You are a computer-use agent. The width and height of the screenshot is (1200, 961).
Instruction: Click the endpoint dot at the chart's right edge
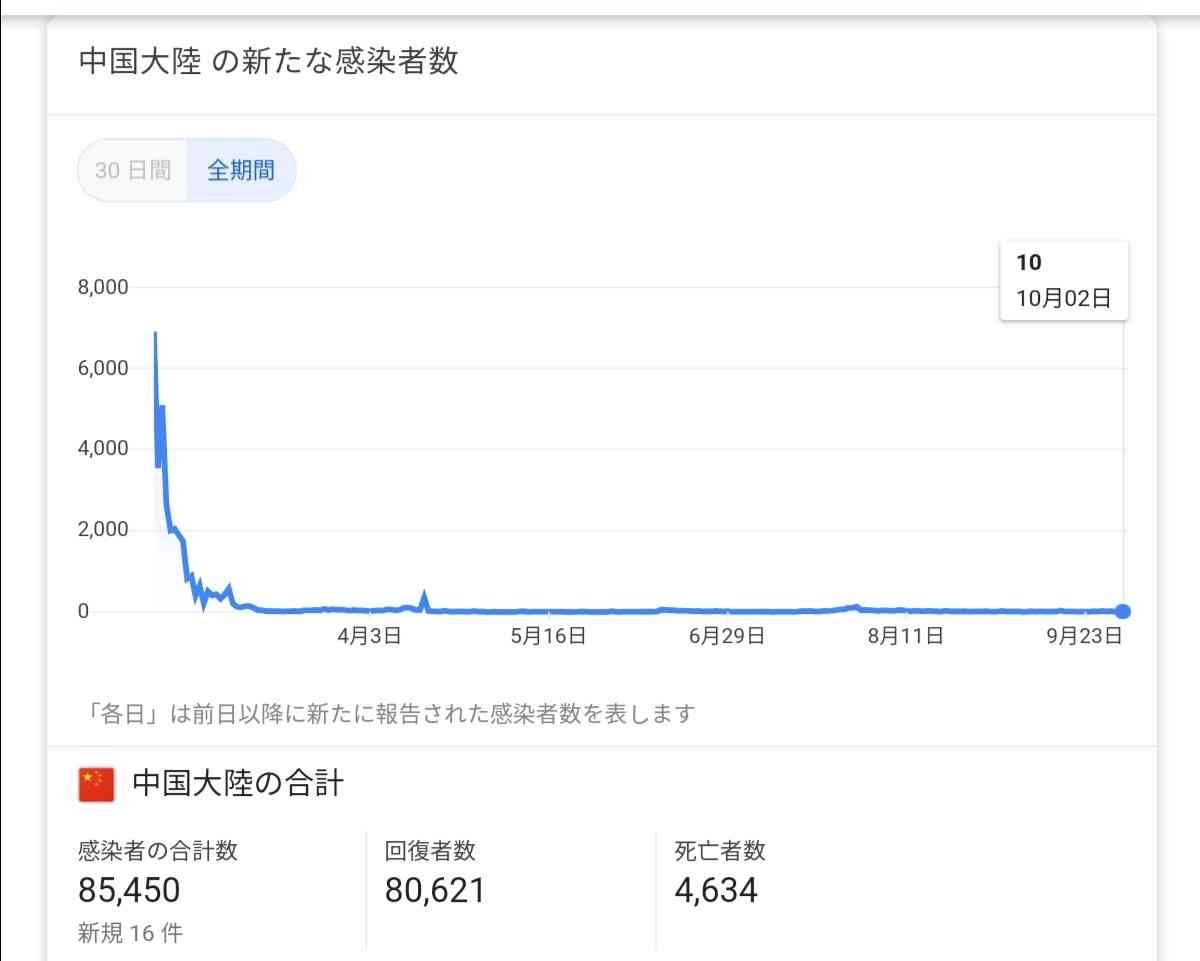pyautogui.click(x=1123, y=610)
